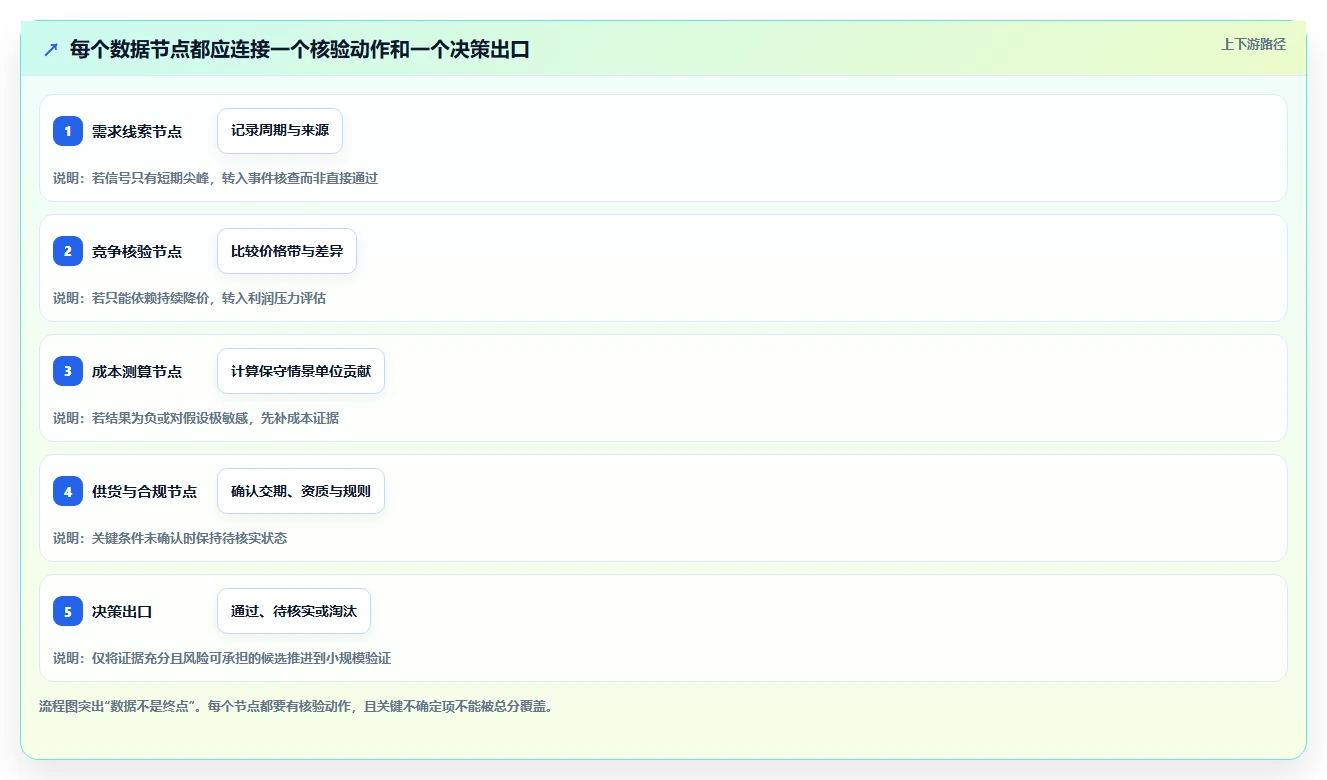The height and width of the screenshot is (780, 1327).
Task: Click the 通过、待核实或淘汰 action chip
Action: pos(294,611)
